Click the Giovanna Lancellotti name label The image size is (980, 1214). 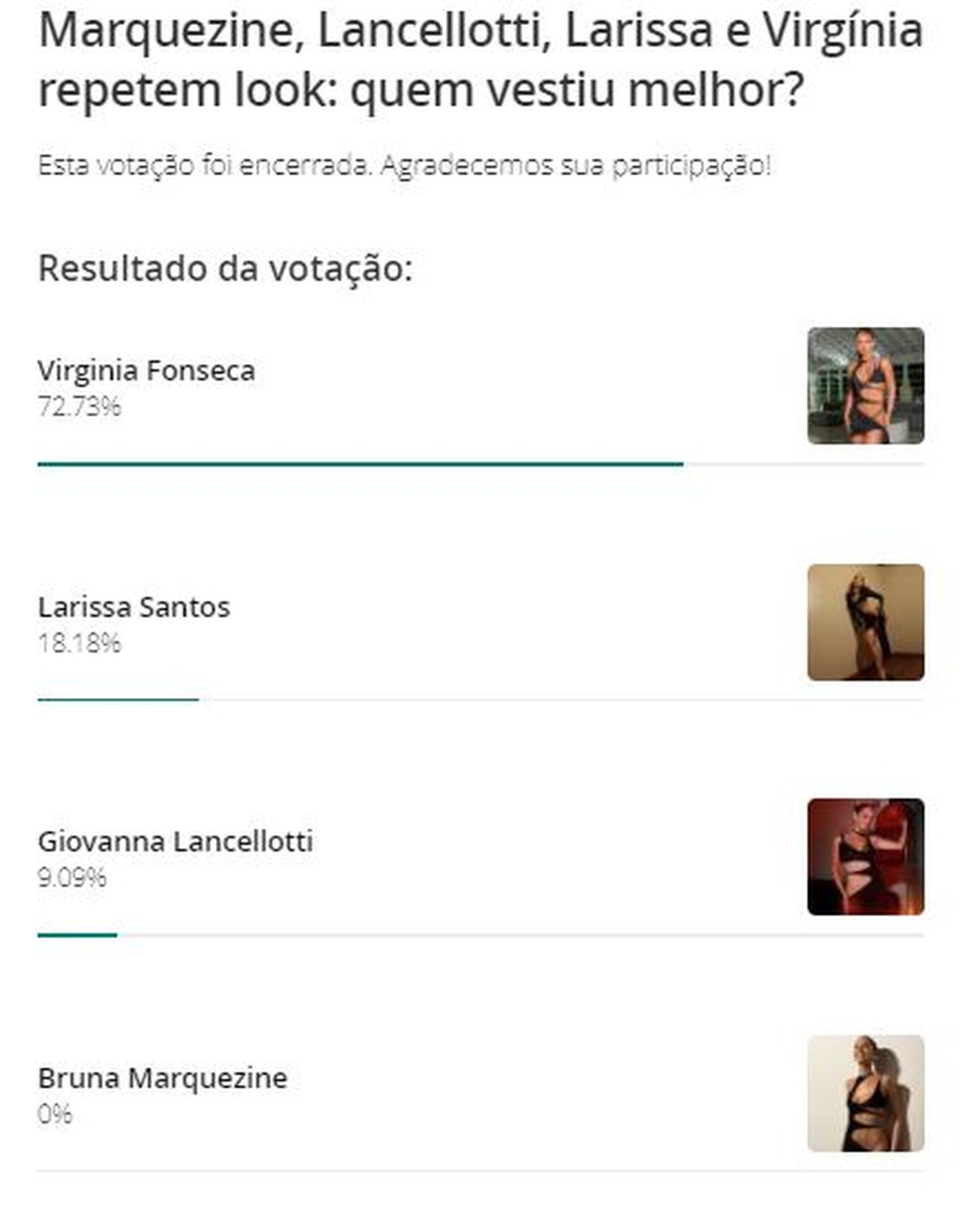[x=175, y=842]
